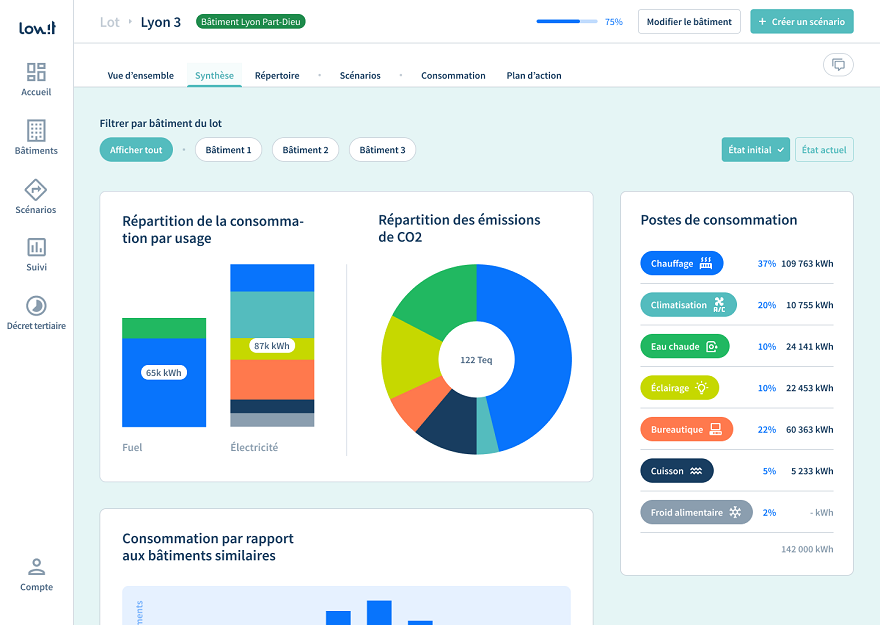Click the 75% progress bar
This screenshot has height=625, width=880.
point(567,21)
